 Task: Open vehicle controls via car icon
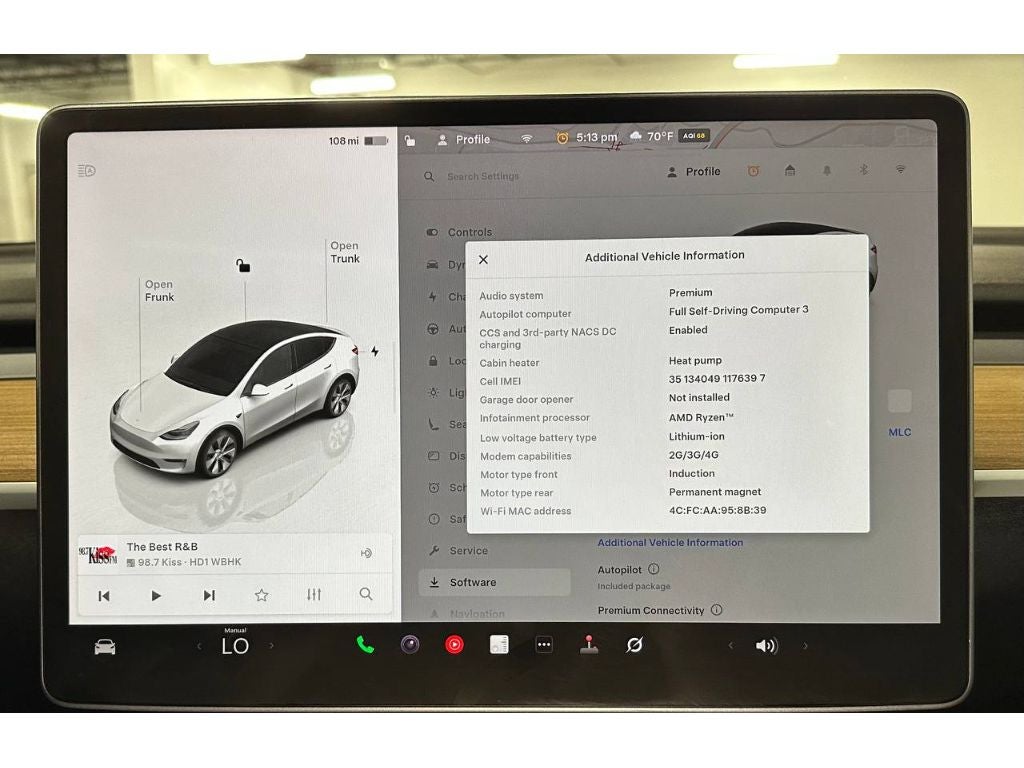click(105, 647)
